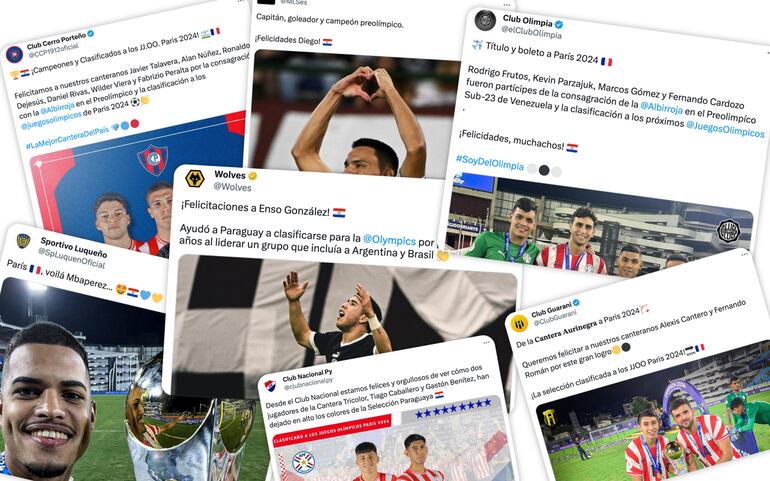This screenshot has height=481, width=770.
Task: Open the @JuegosOlimpicos mention in Olimpia tweet
Action: coord(725,129)
